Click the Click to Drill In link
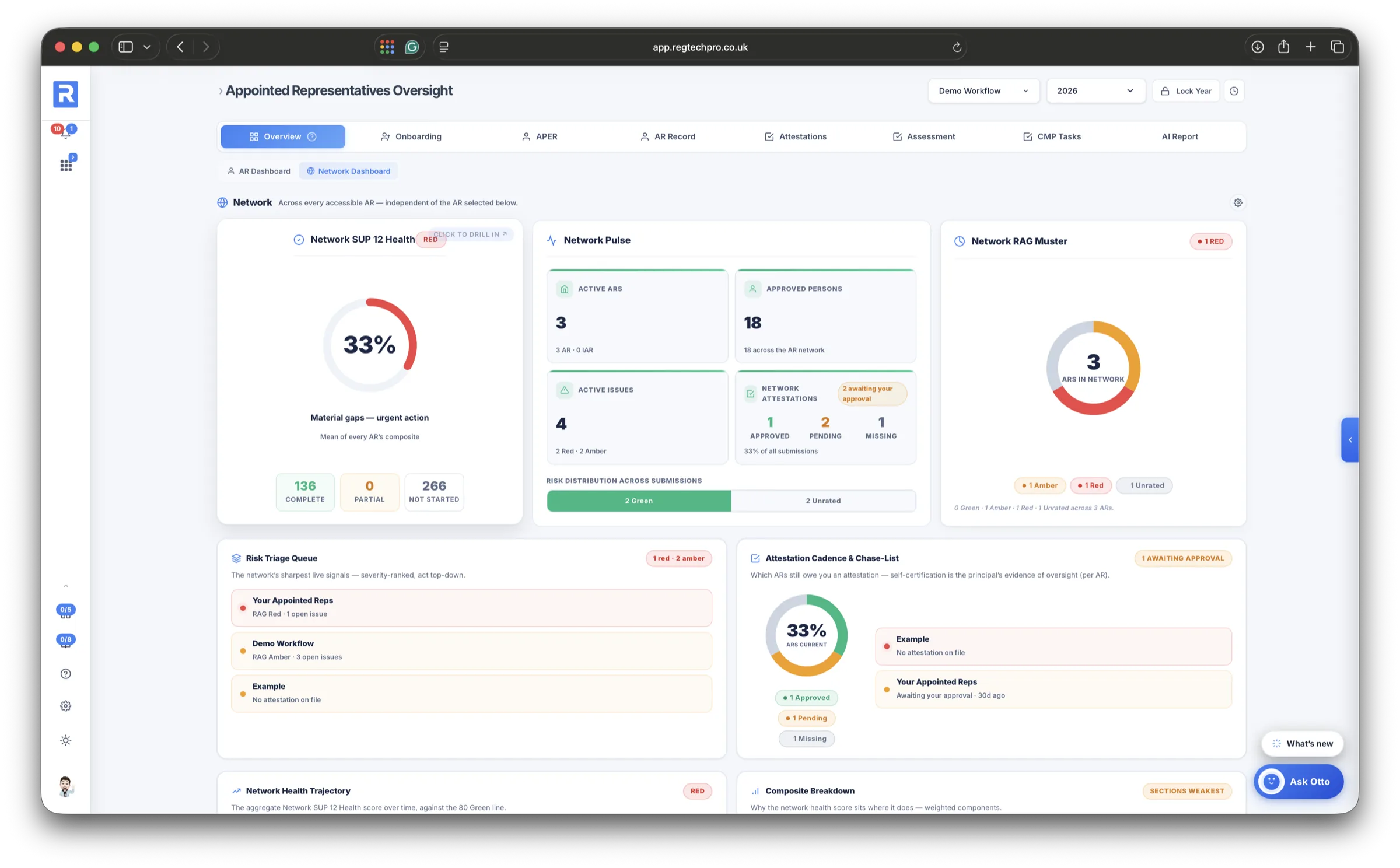 (x=471, y=235)
